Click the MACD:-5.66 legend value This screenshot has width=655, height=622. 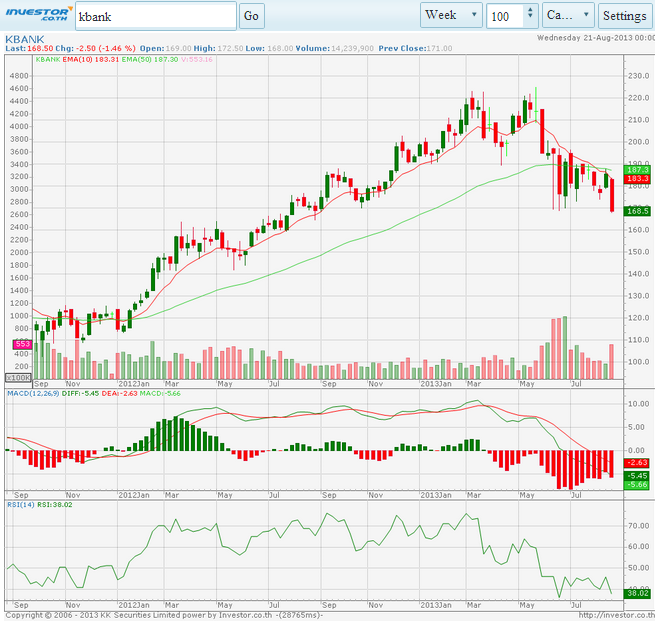[x=160, y=394]
